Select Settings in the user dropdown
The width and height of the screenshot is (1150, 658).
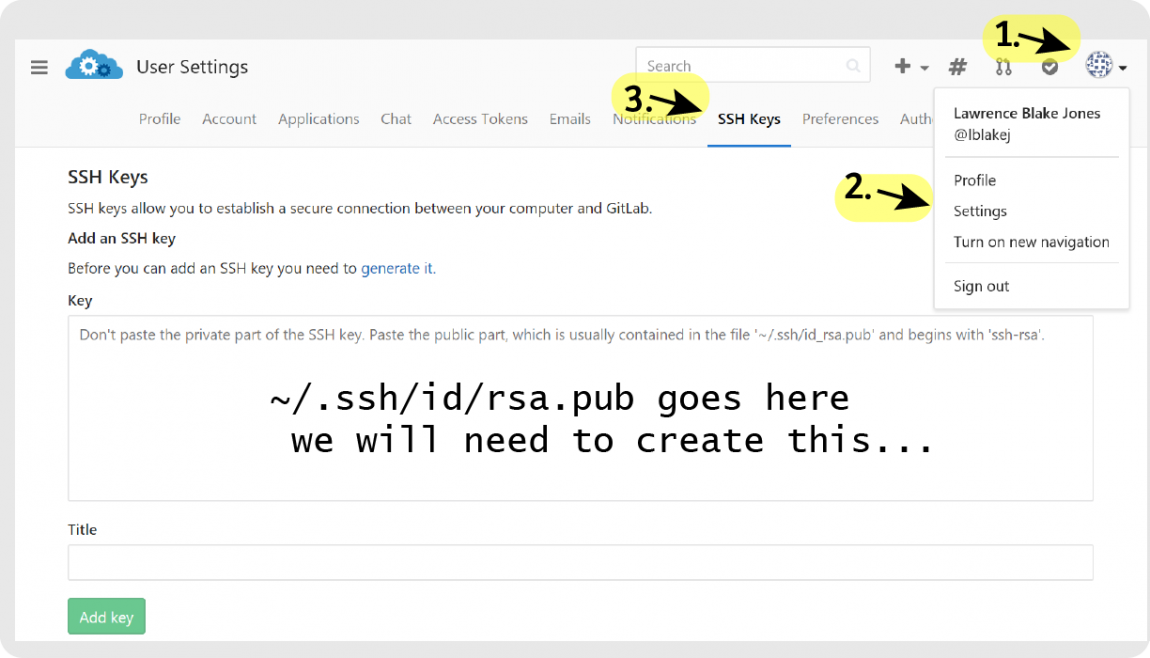coord(980,211)
